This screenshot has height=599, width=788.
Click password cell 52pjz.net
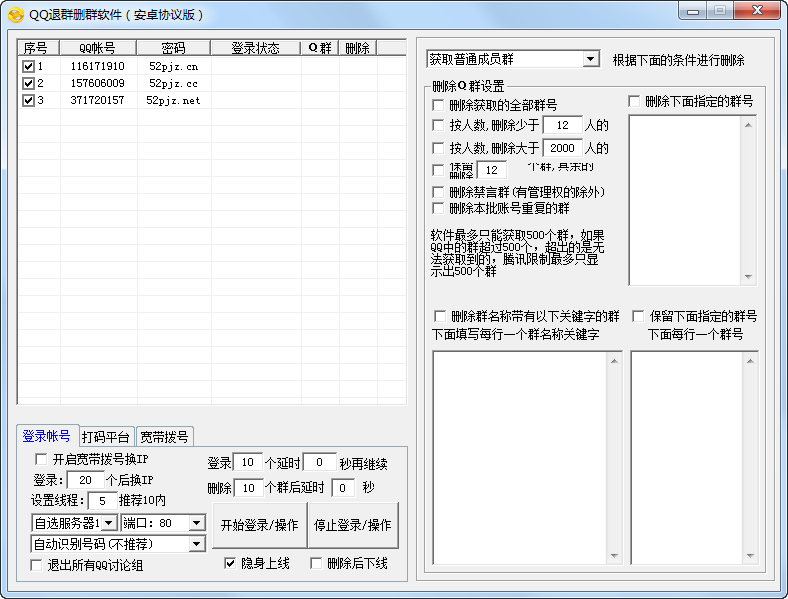point(173,101)
